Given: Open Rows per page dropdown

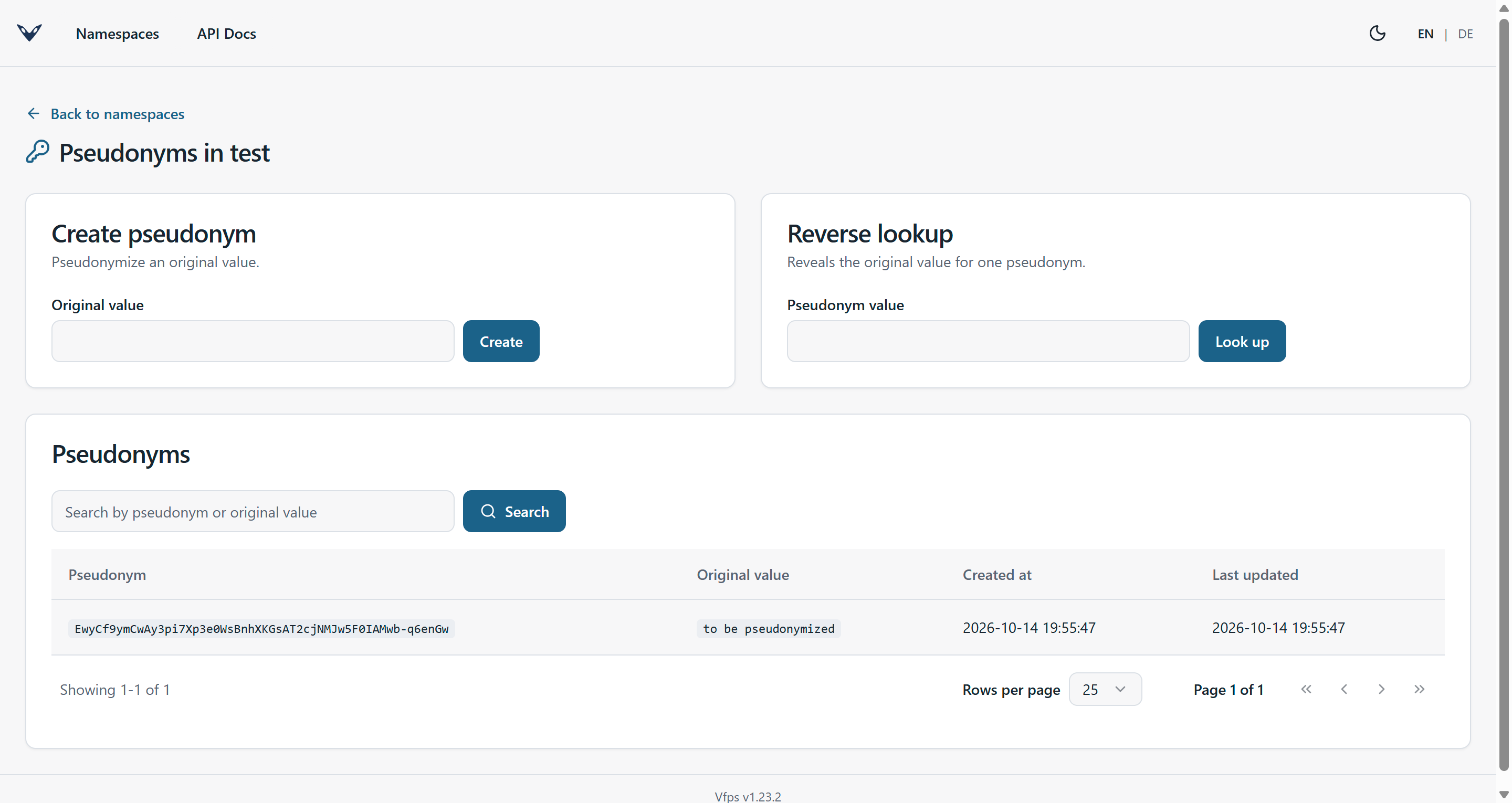Looking at the screenshot, I should click(x=1105, y=689).
